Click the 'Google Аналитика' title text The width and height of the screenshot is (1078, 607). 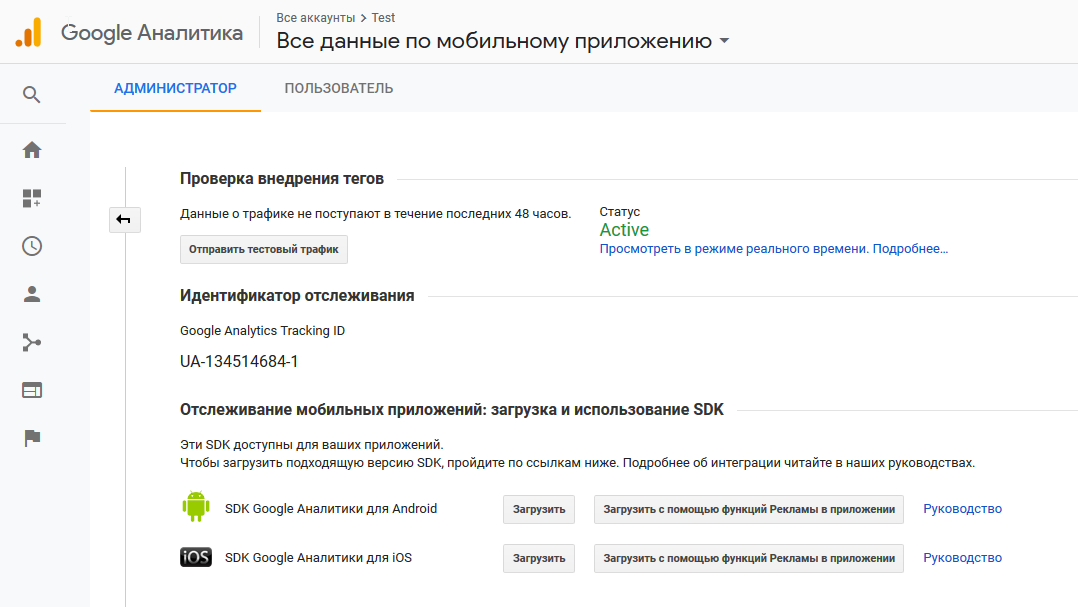tap(152, 32)
